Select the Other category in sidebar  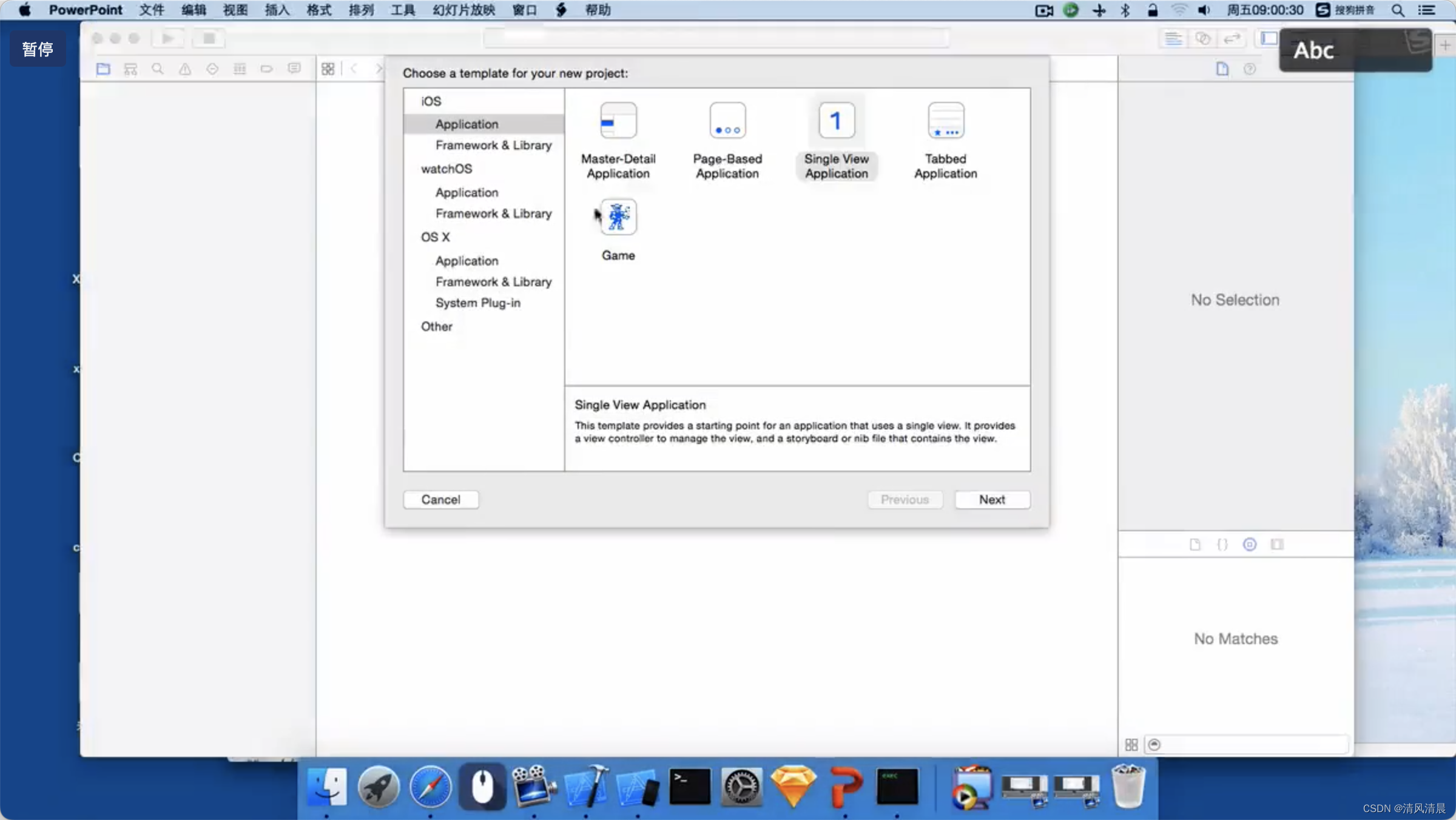tap(436, 326)
